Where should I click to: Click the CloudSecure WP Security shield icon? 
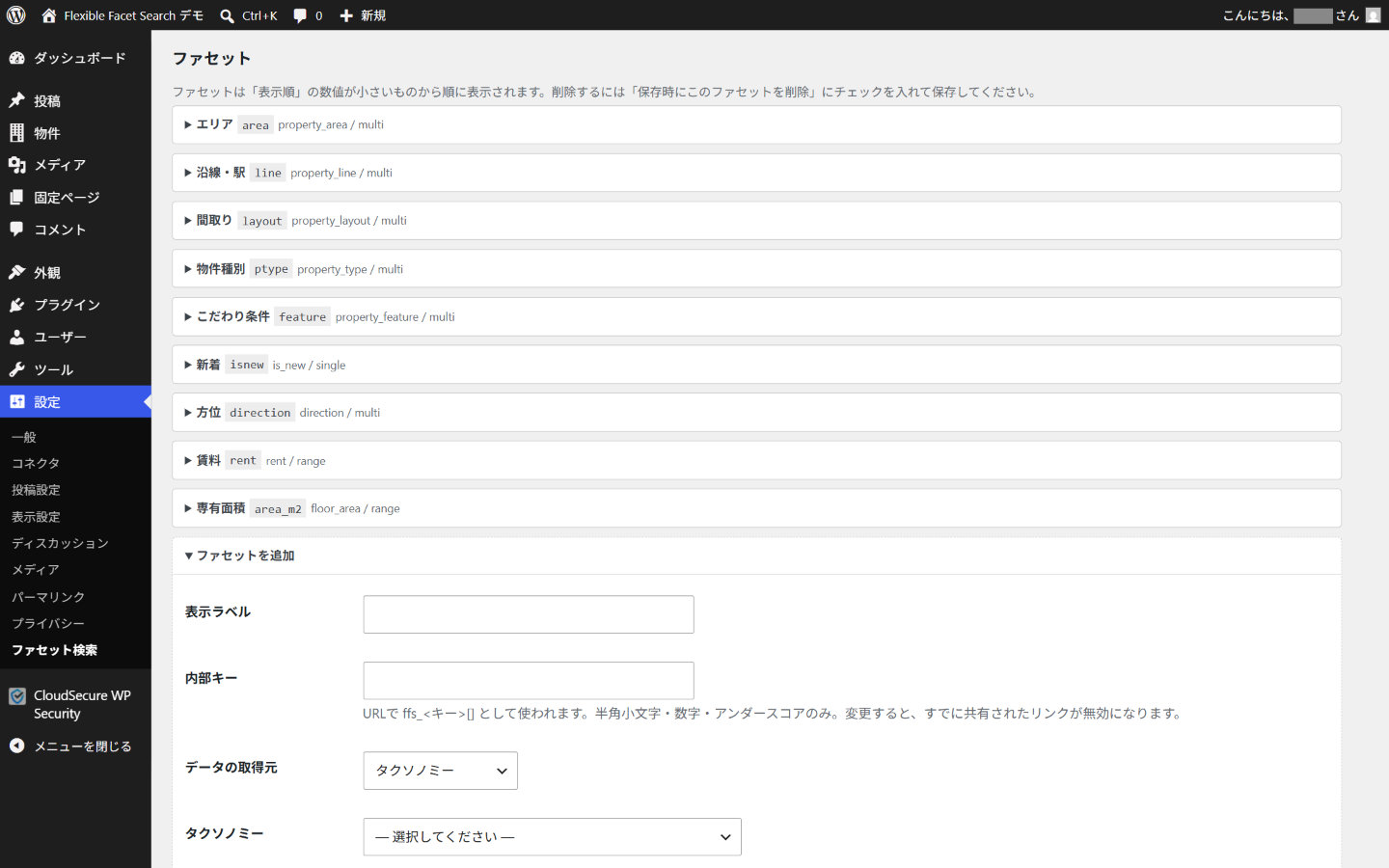tap(16, 696)
